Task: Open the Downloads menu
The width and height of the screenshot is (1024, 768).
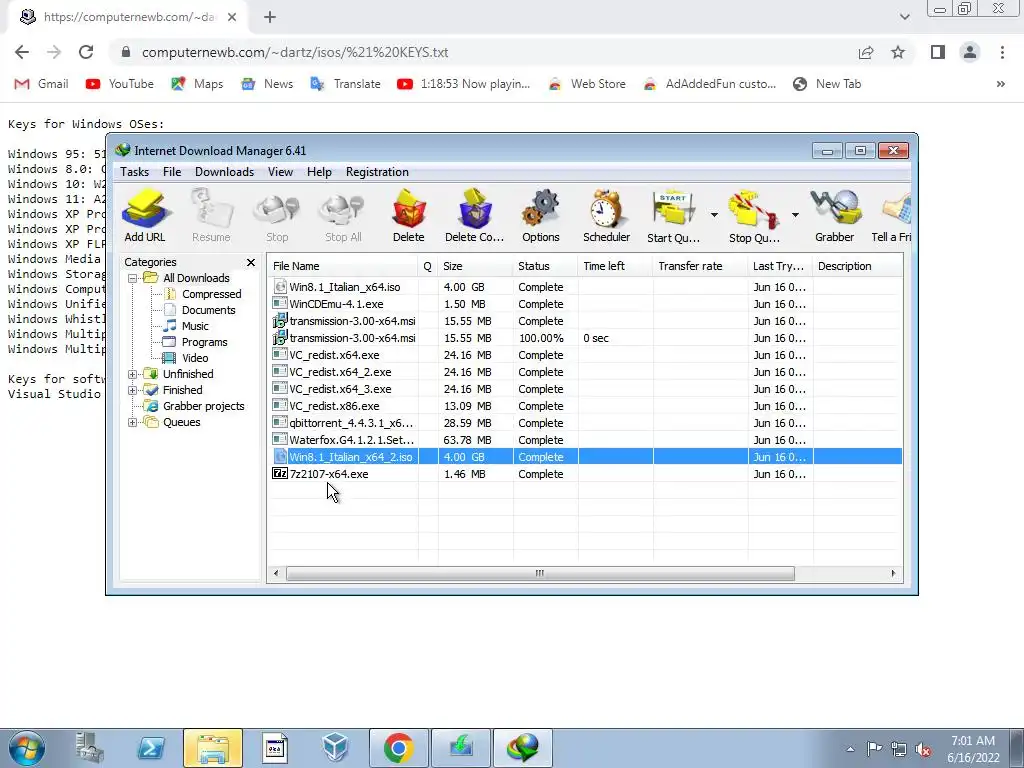Action: [x=224, y=172]
